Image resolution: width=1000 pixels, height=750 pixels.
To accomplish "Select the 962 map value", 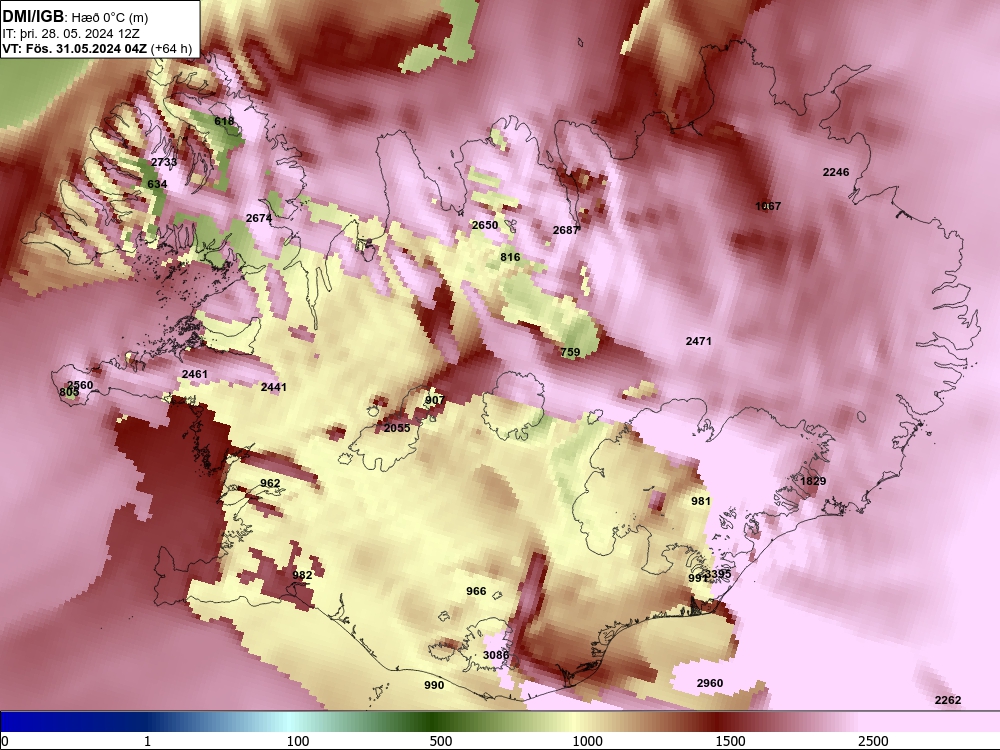I will (270, 483).
